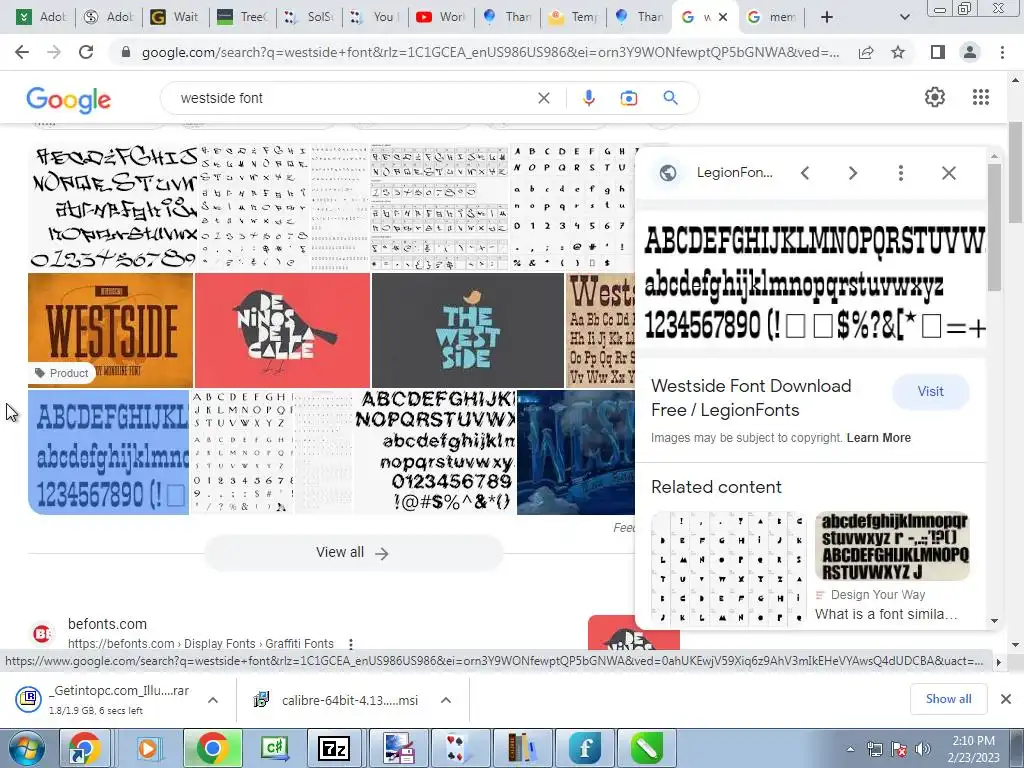The image size is (1024, 768).
Task: Open media player taskbar icon
Action: tap(148, 749)
